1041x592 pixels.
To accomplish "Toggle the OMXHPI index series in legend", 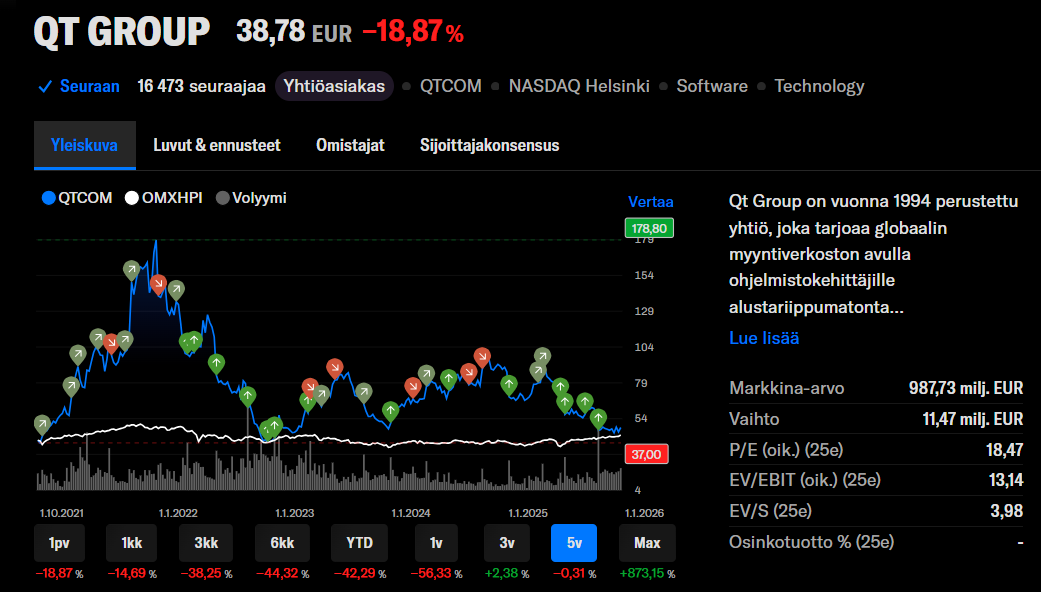I will click(x=163, y=198).
